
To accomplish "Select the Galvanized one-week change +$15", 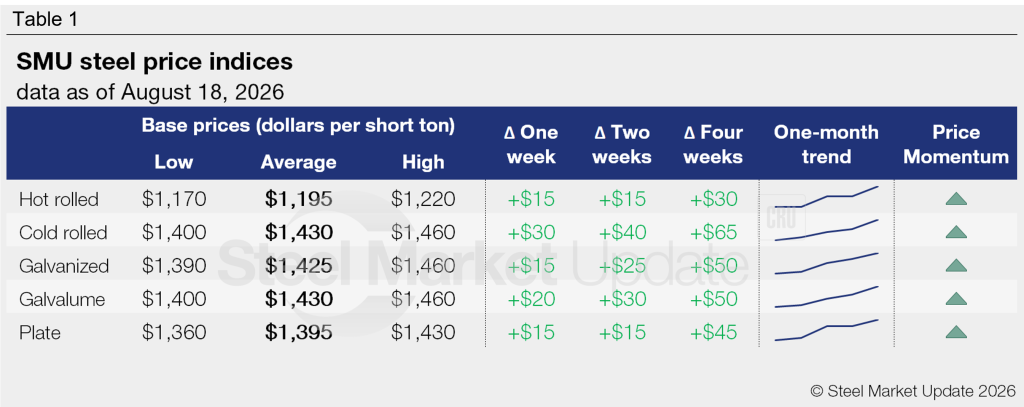I will (531, 266).
